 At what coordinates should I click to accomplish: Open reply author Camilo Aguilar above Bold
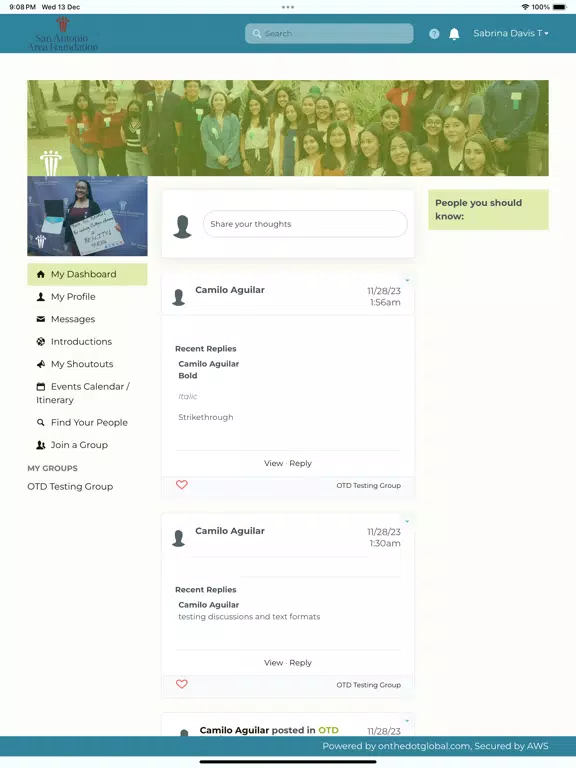coord(209,364)
